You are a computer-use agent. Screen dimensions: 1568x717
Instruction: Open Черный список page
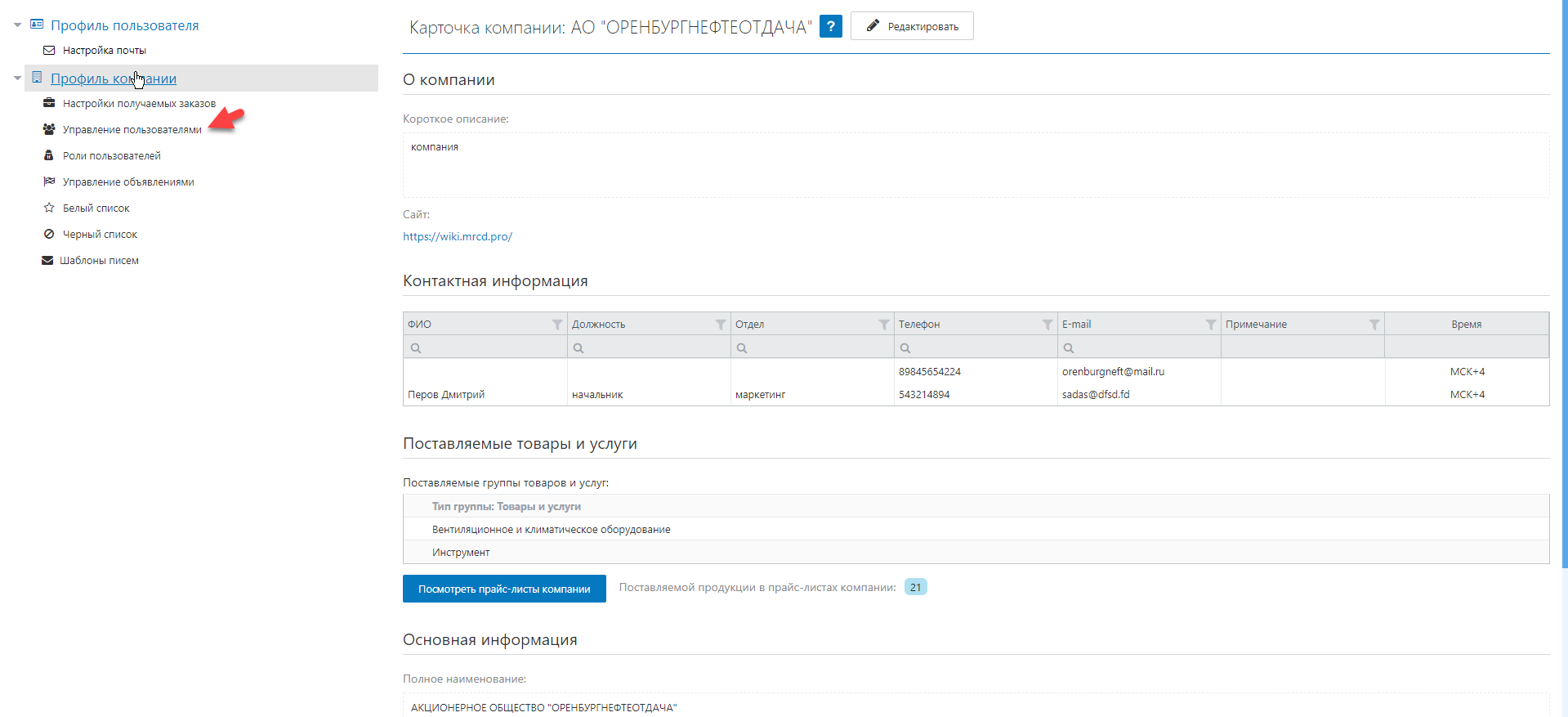click(x=100, y=235)
